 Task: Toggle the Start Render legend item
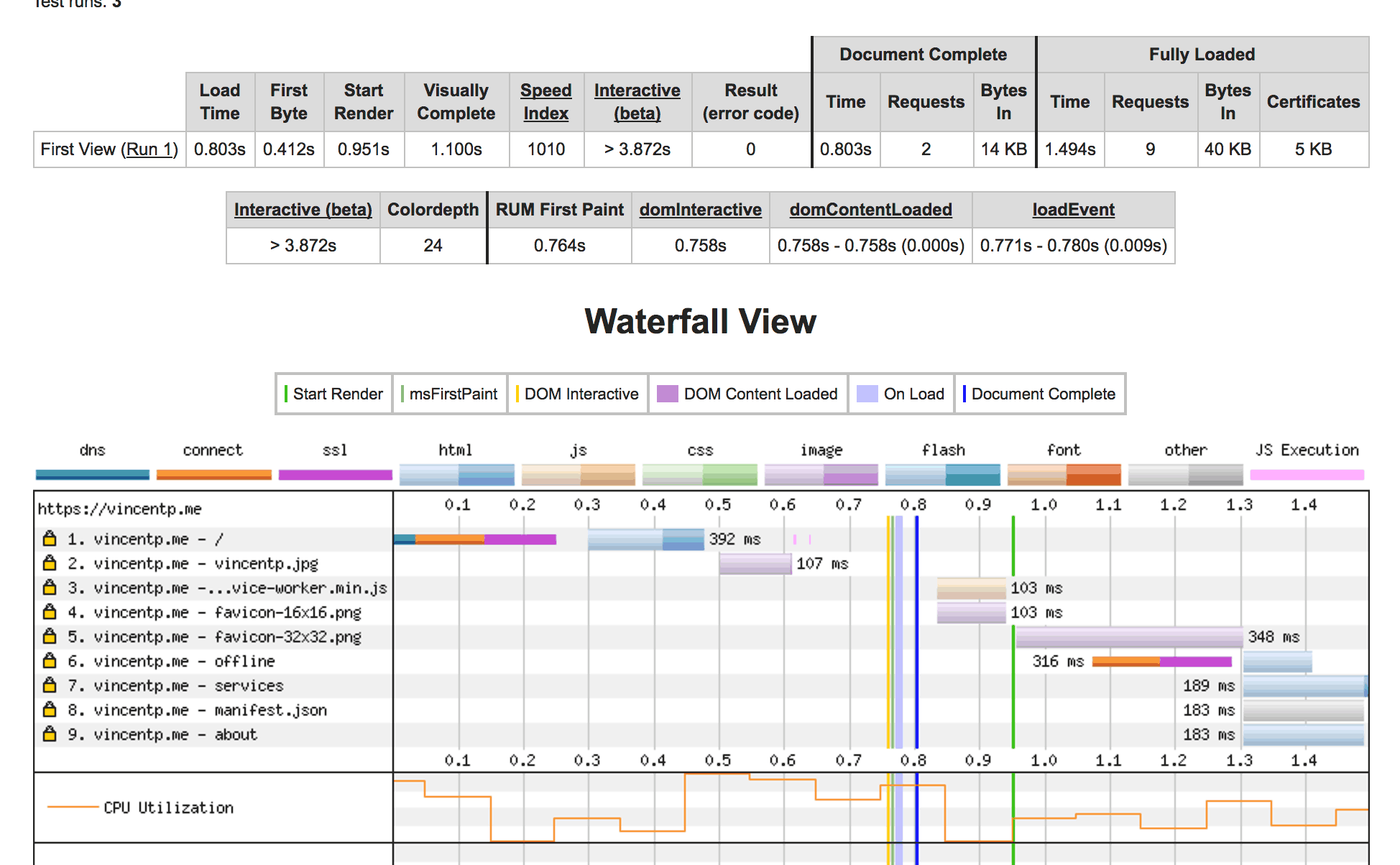334,394
